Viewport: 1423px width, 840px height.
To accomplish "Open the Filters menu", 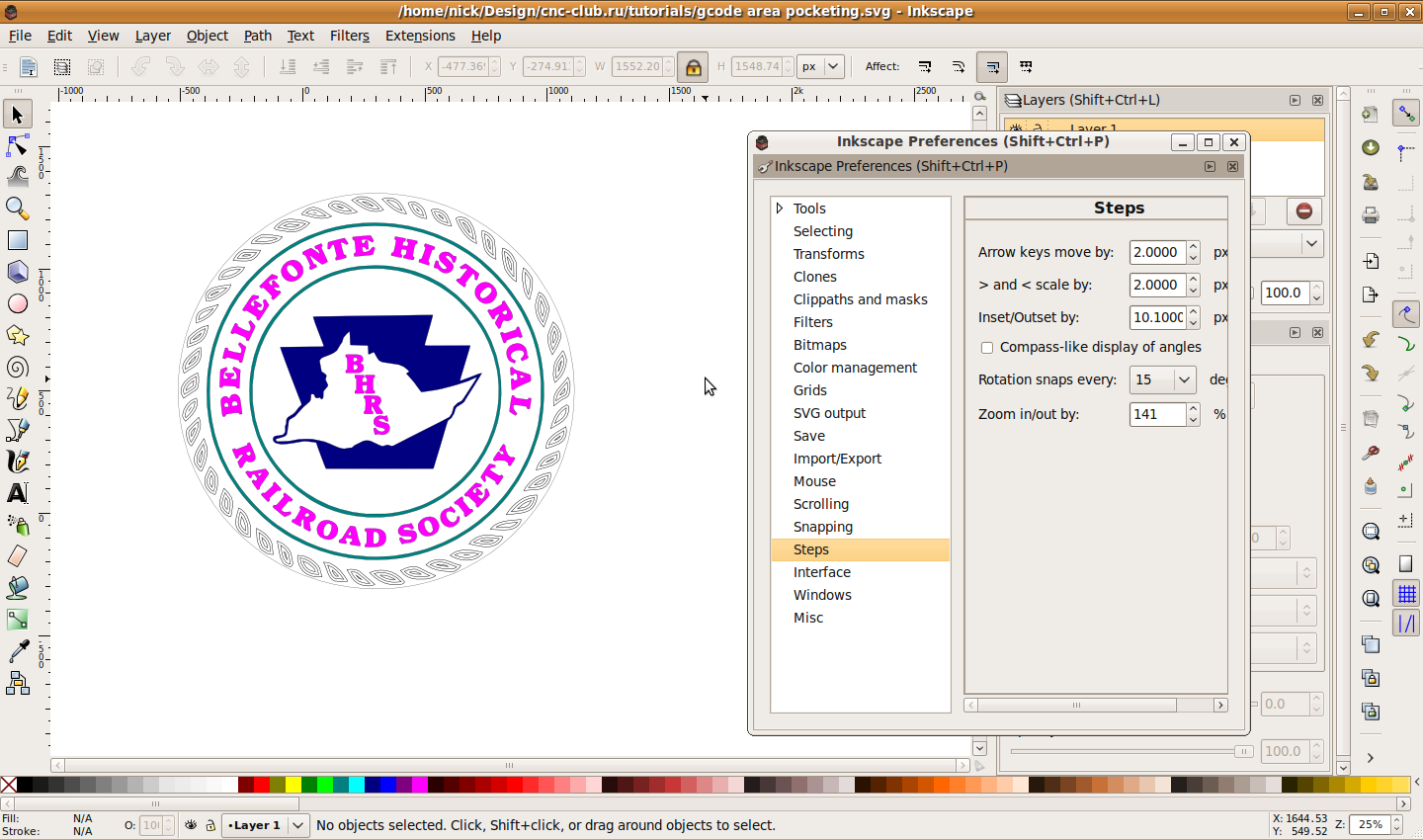I will pos(350,36).
